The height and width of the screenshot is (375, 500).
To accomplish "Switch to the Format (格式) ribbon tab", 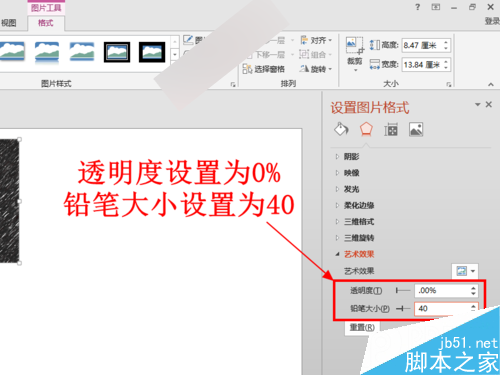I will coord(46,23).
